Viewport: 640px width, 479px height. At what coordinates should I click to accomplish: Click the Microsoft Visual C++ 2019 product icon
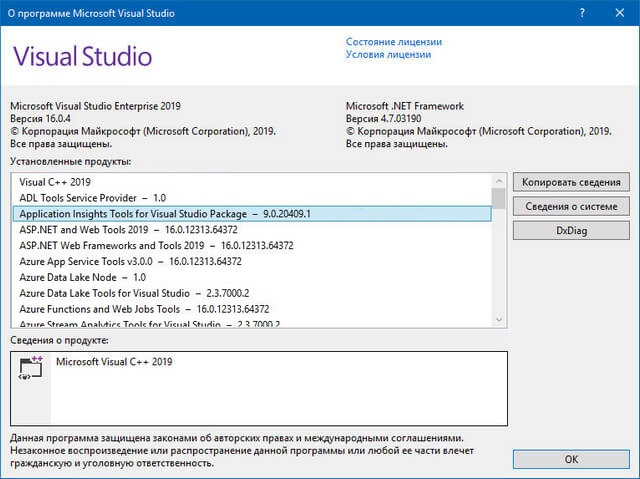point(28,369)
